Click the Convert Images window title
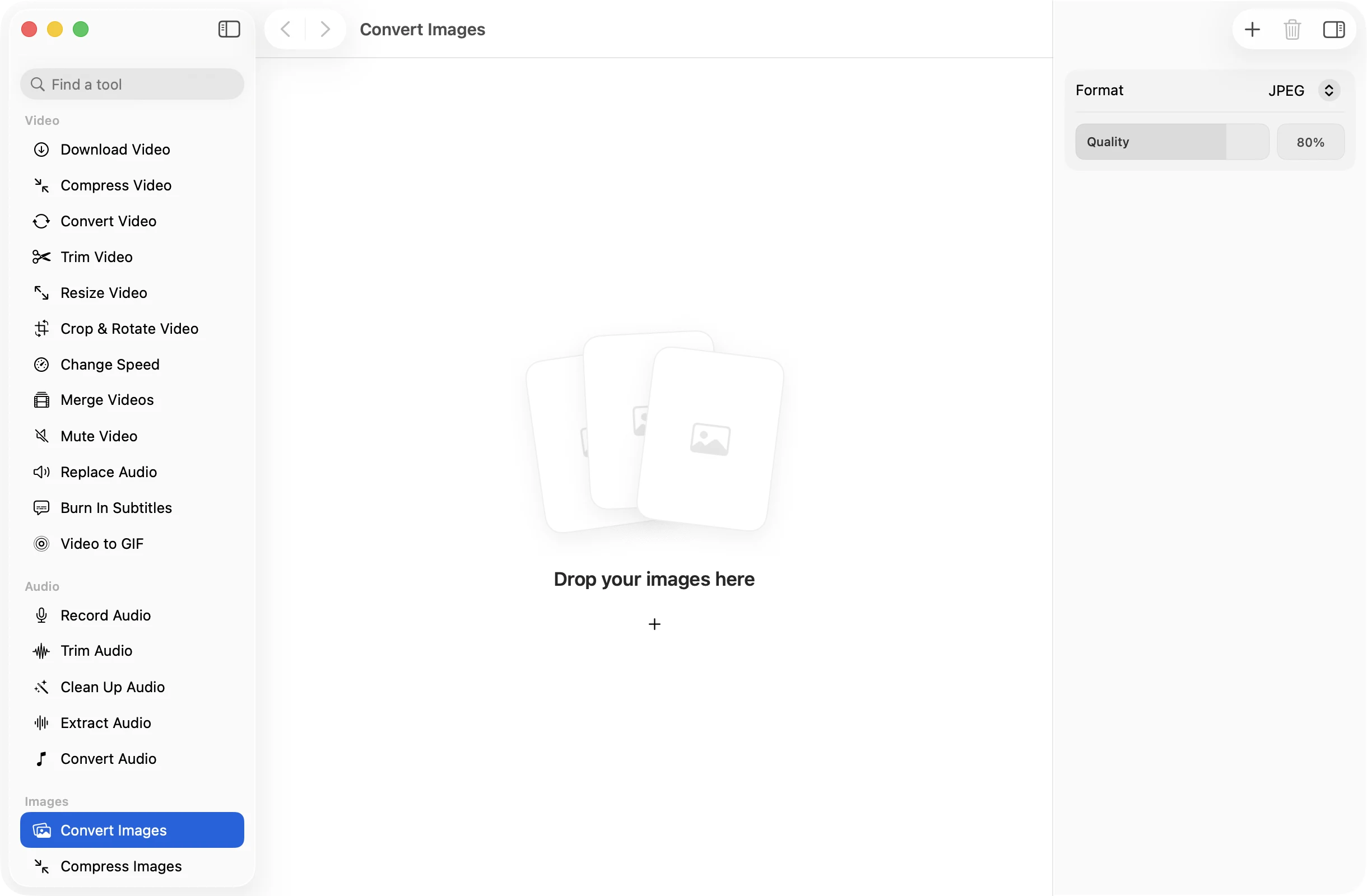 coord(422,29)
